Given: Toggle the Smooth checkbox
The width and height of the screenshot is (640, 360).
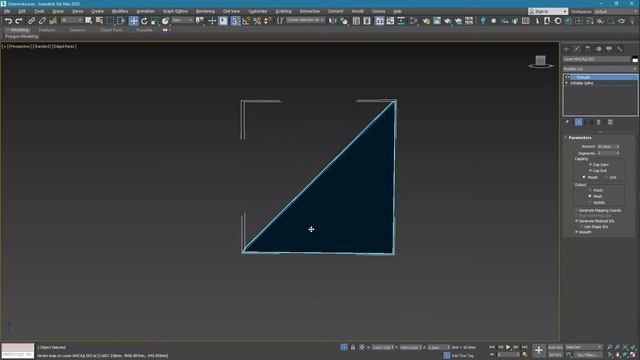Looking at the screenshot, I should (577, 232).
